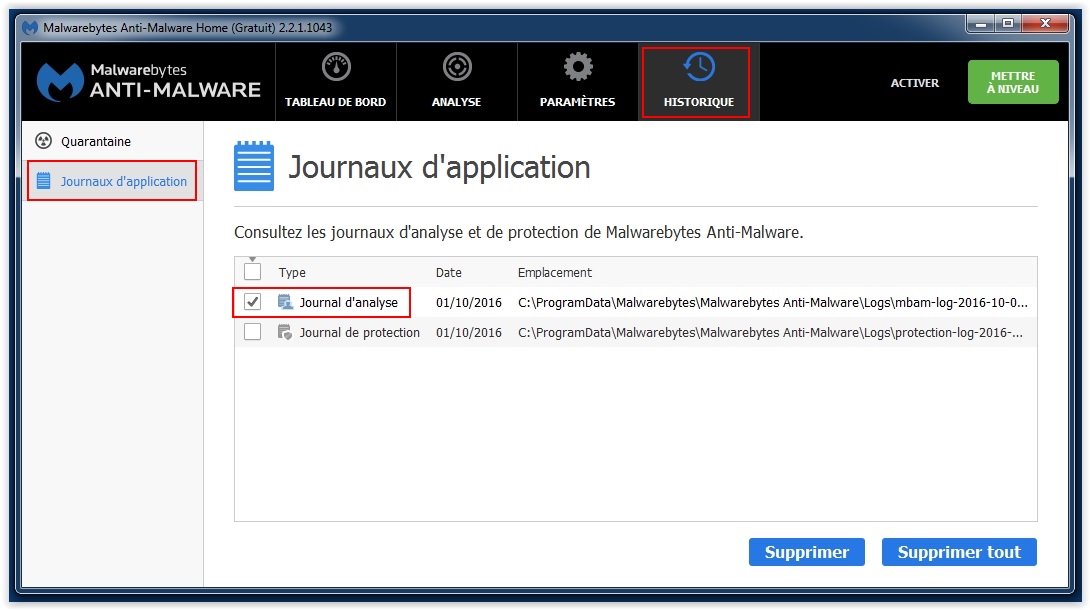Click the large Journaux d'application heading icon
Screen dimensions: 1090x610
[x=254, y=166]
